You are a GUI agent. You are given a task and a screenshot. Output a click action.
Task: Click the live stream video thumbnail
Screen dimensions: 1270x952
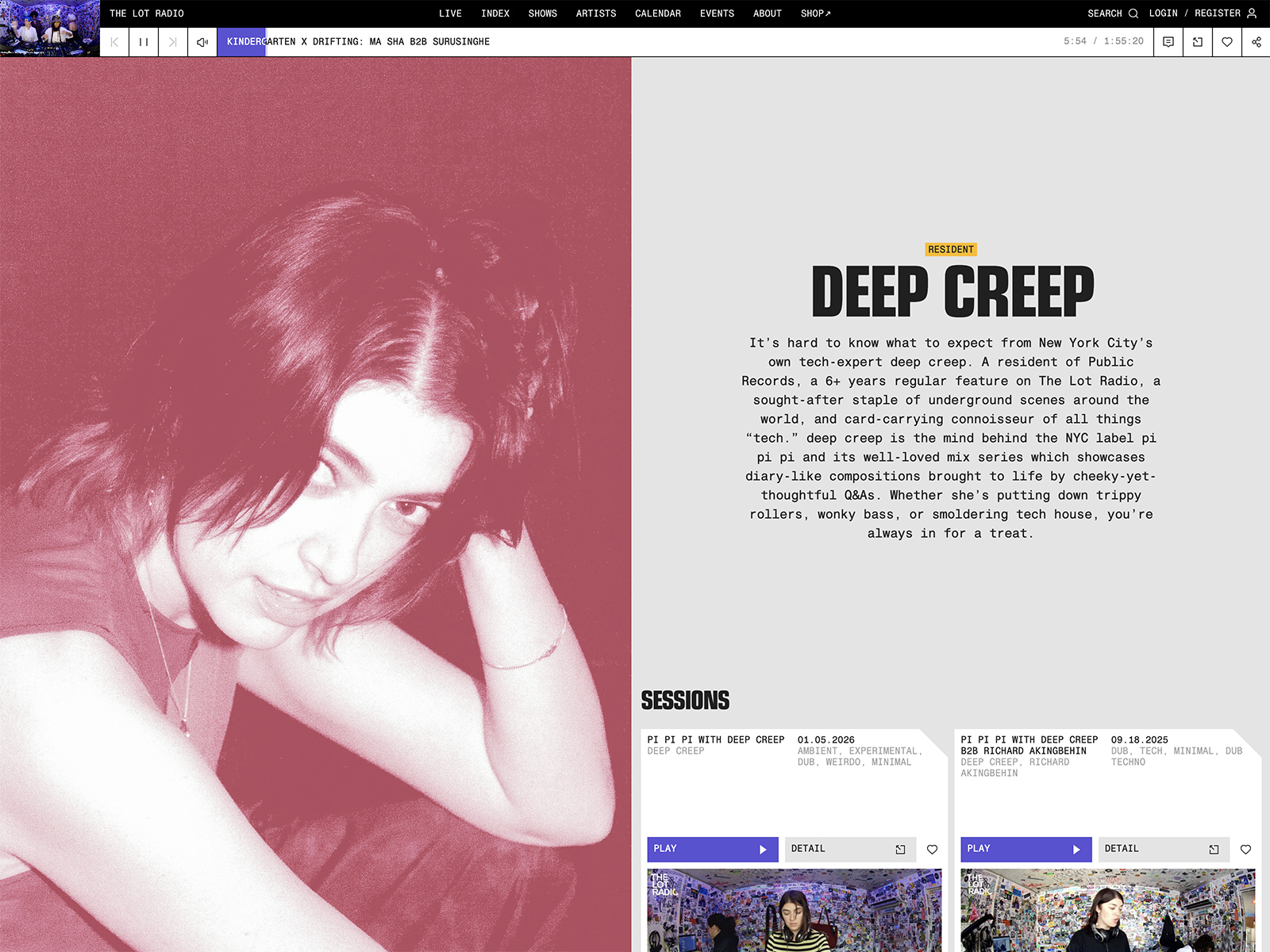point(50,29)
